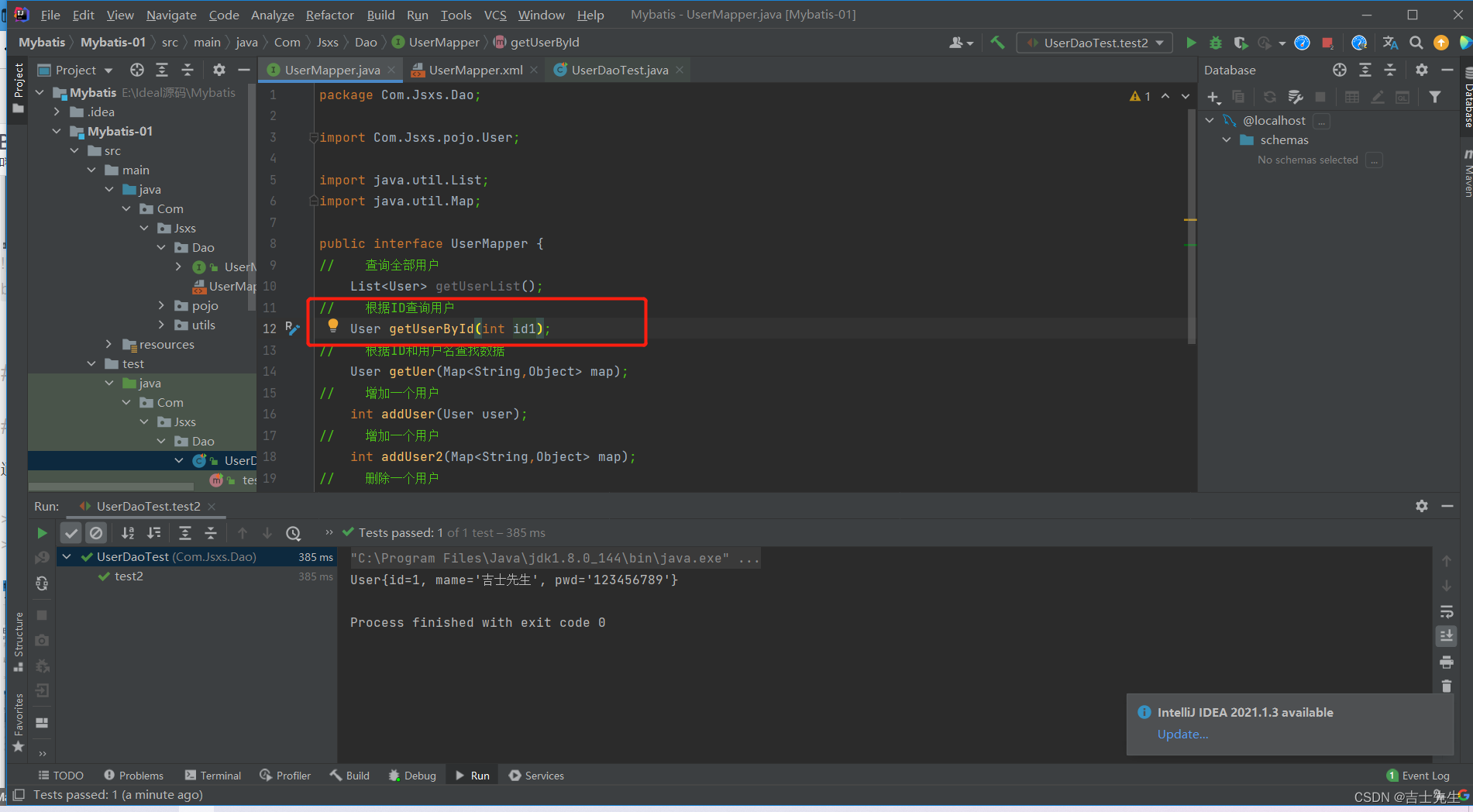1473x812 pixels.
Task: Rerun tests in Run panel
Action: 42,533
